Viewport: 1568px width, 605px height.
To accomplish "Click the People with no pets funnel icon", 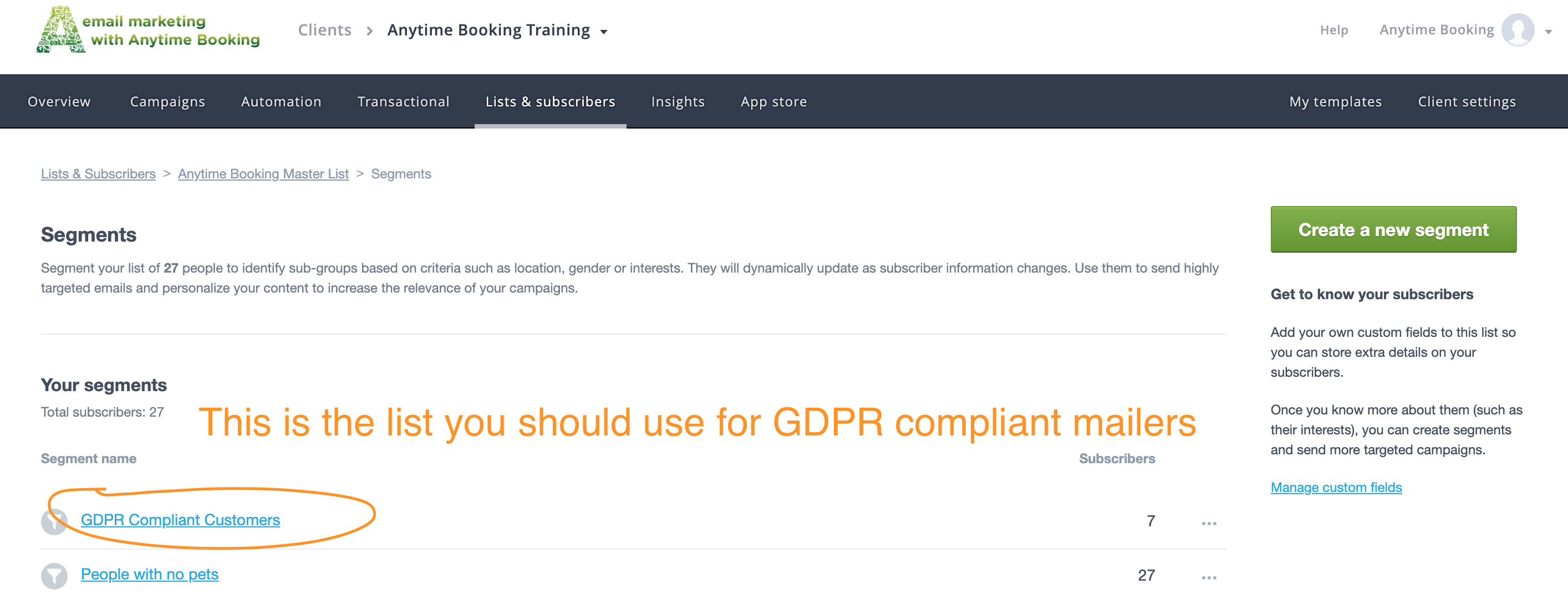I will click(54, 575).
